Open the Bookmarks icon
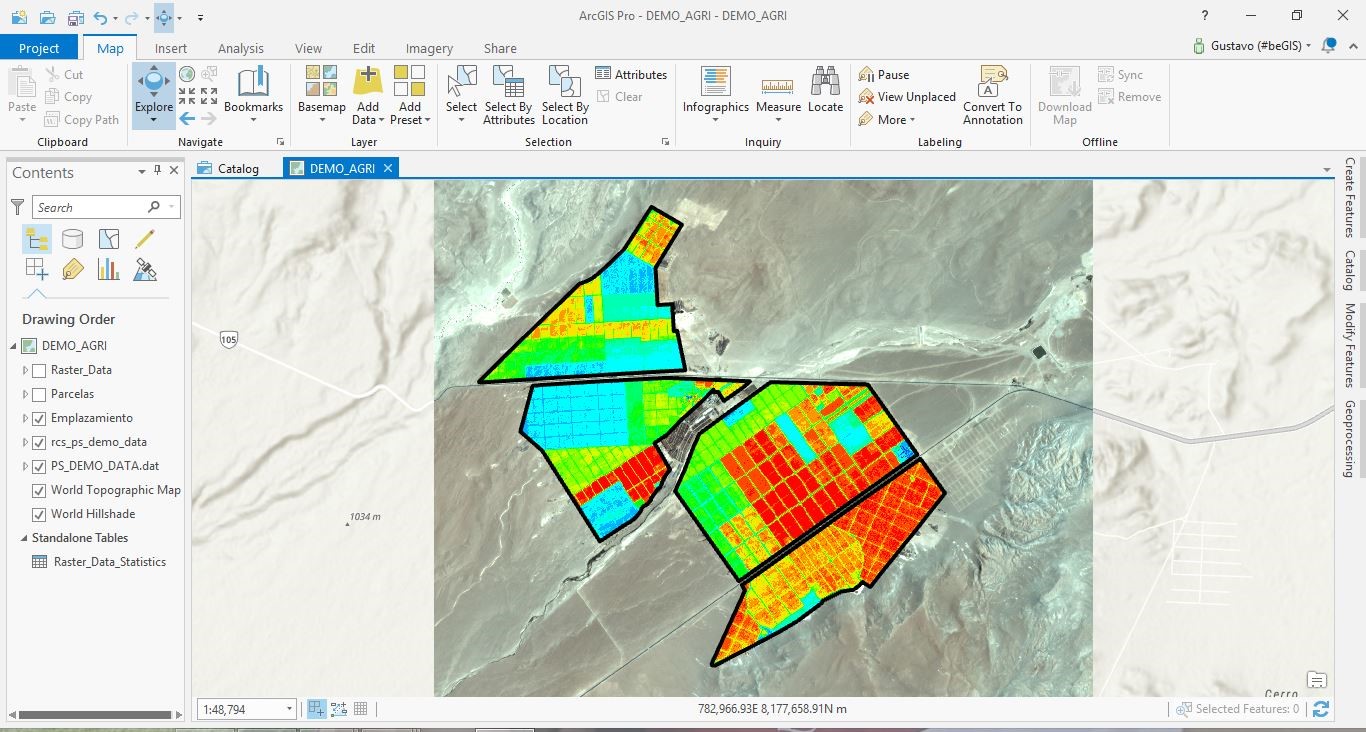The height and width of the screenshot is (732, 1366). 253,84
